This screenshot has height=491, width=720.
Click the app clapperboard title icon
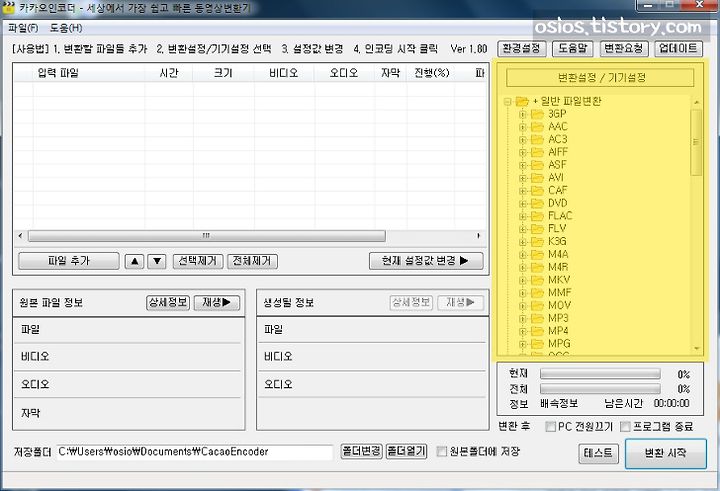pos(9,7)
